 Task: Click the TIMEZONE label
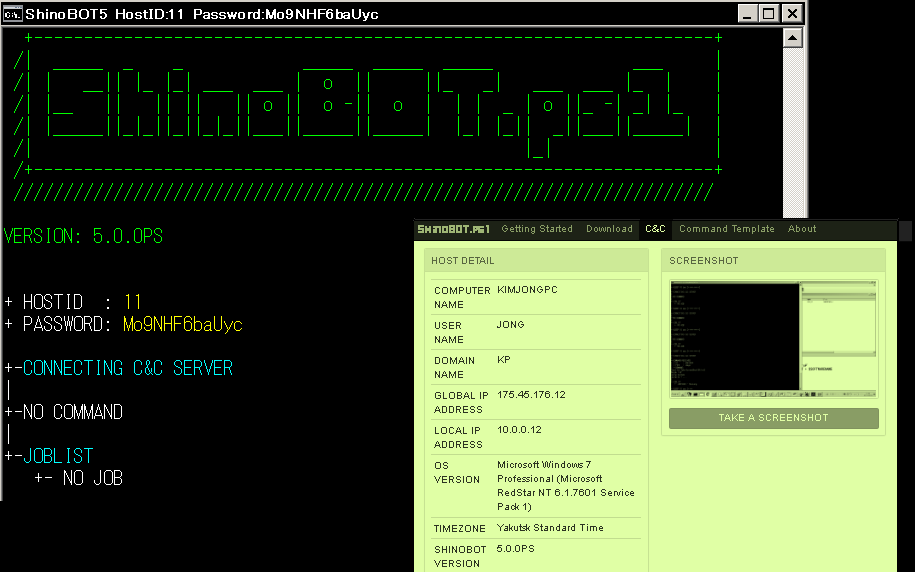pos(459,528)
